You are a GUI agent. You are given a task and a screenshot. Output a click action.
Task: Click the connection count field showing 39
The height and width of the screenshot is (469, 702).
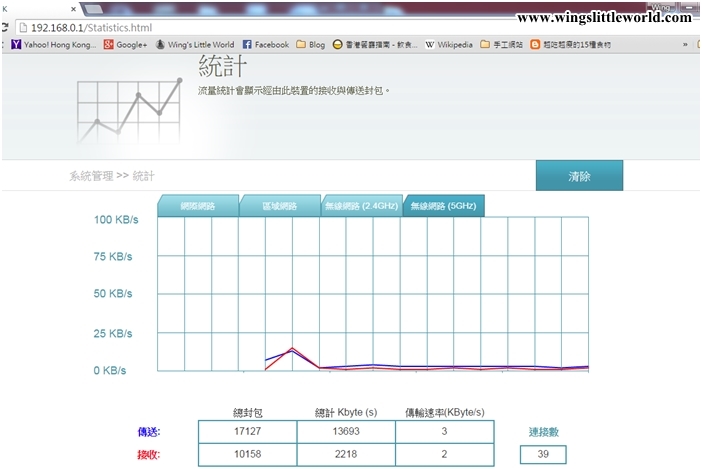(x=543, y=455)
